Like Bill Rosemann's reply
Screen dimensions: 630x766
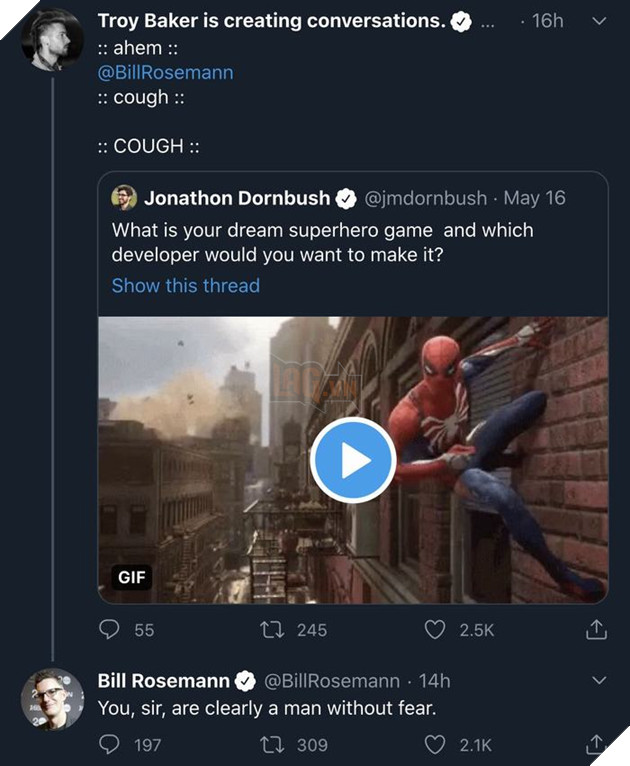434,744
